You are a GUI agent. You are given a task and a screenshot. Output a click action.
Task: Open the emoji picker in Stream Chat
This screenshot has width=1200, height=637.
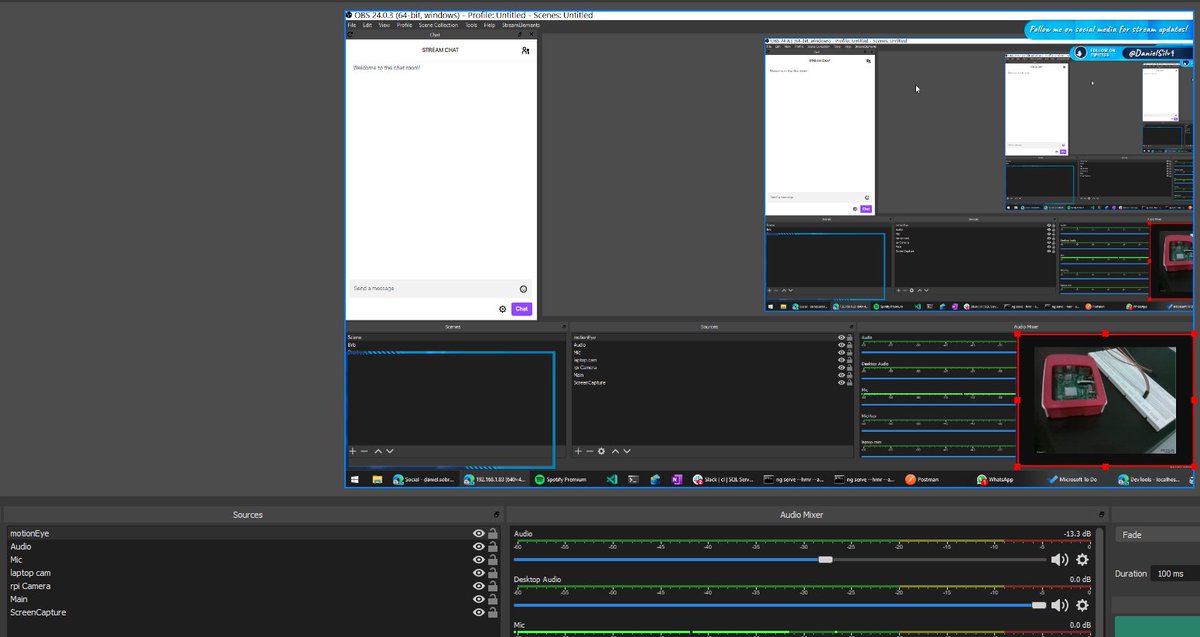523,288
